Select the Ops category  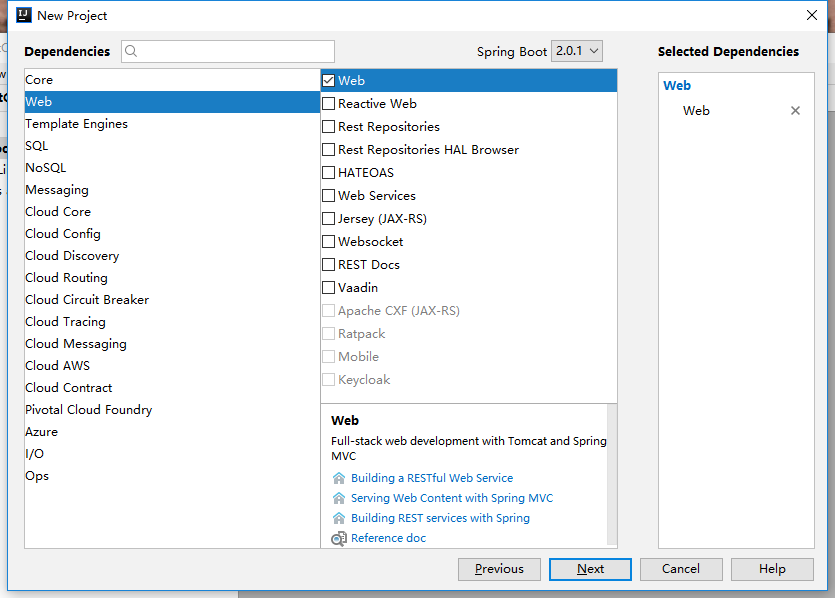tap(172, 476)
